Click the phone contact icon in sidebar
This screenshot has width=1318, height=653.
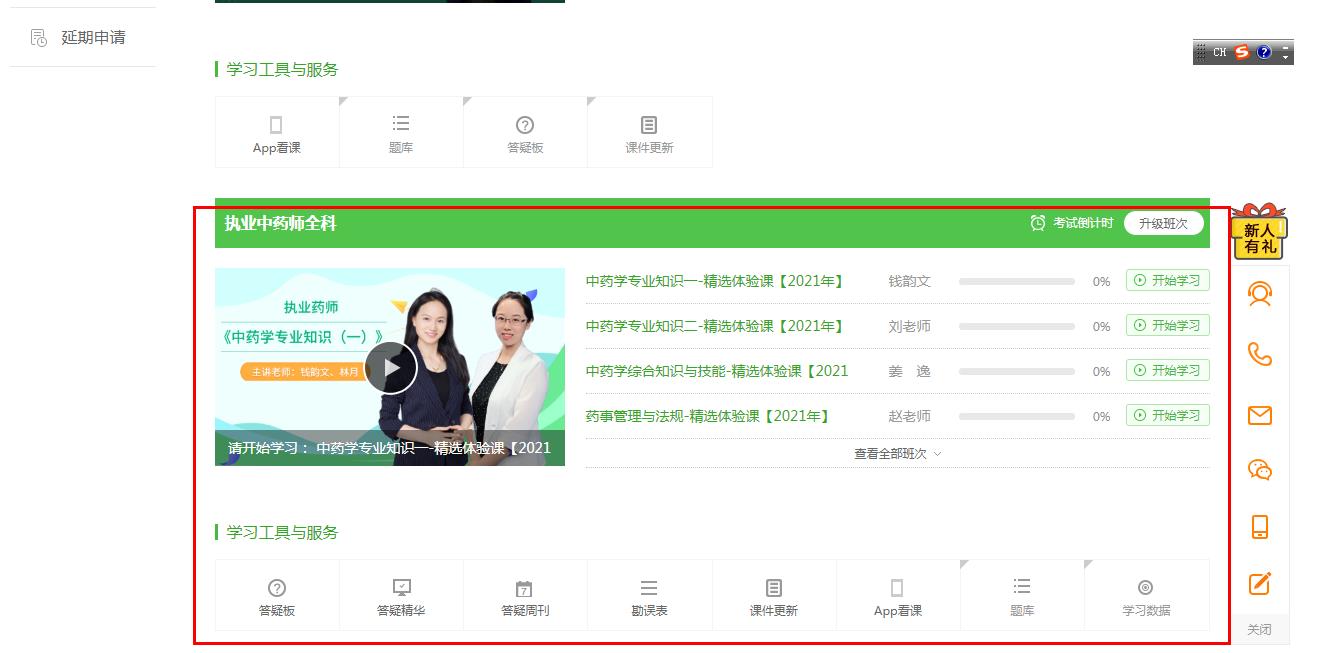click(x=1260, y=354)
